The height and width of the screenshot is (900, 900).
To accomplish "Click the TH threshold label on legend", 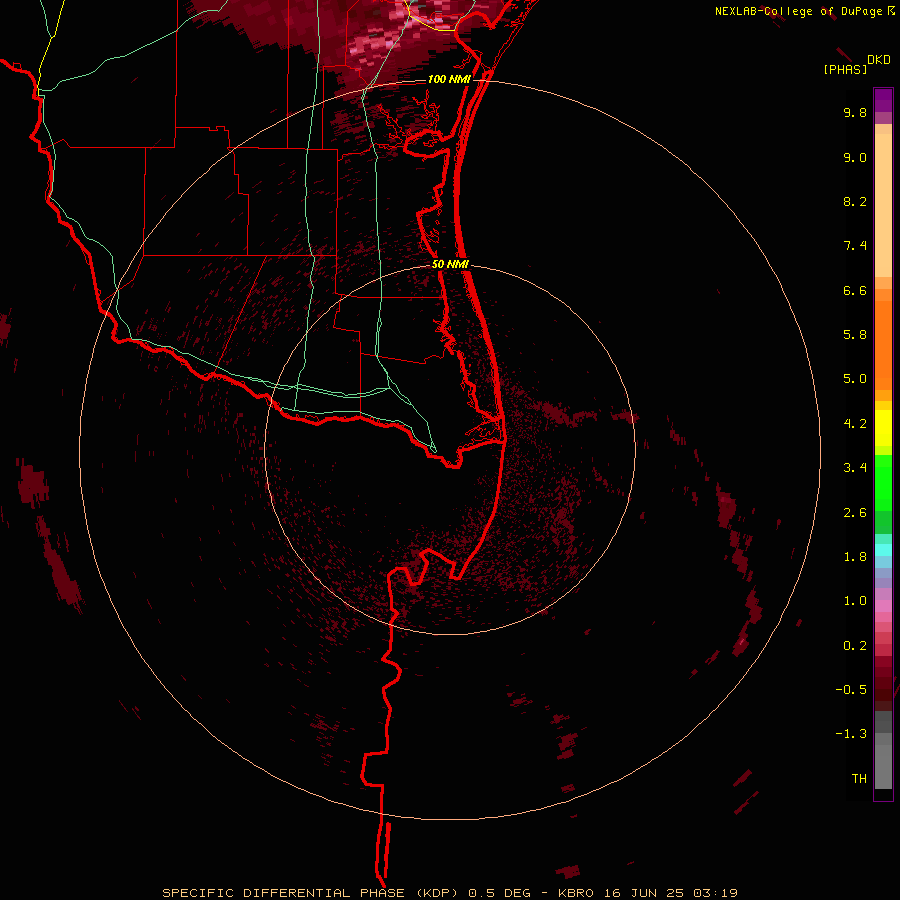I will (859, 779).
